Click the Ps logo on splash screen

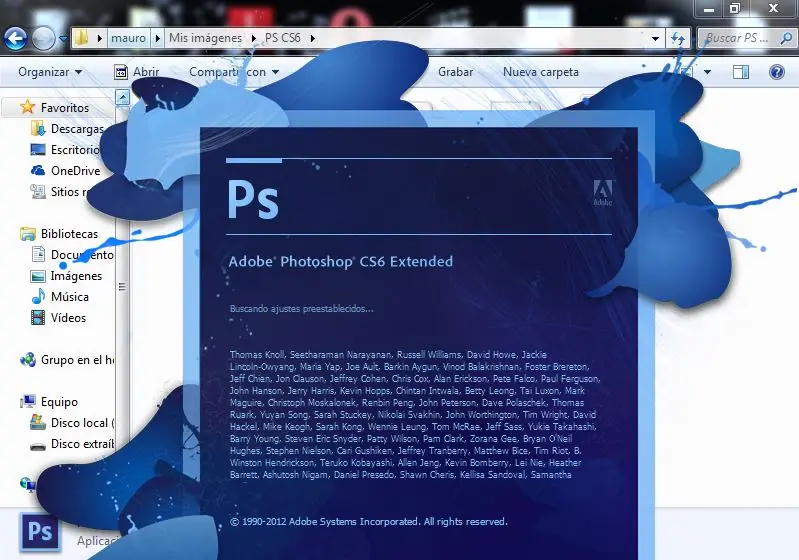(x=253, y=199)
